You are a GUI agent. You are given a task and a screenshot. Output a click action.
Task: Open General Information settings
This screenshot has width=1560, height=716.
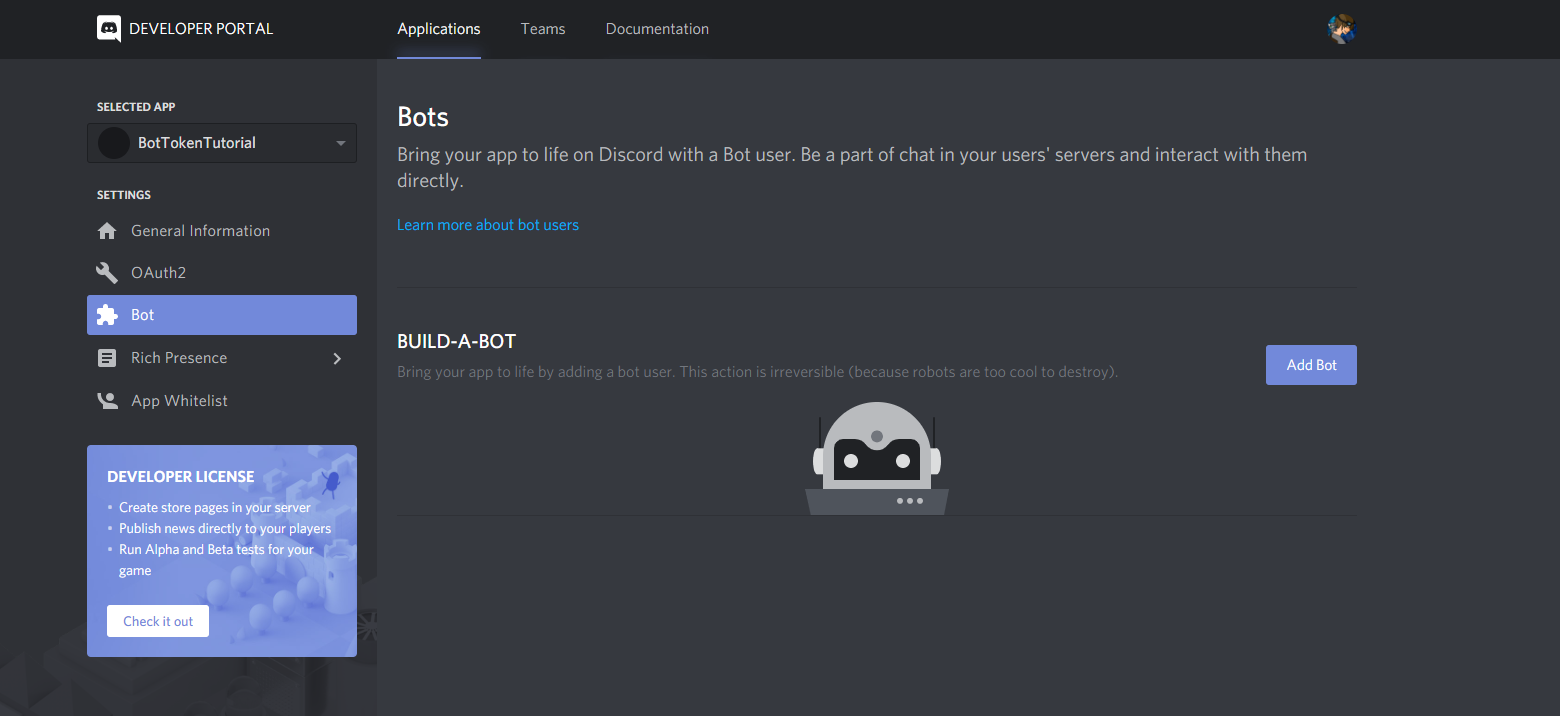(x=222, y=231)
